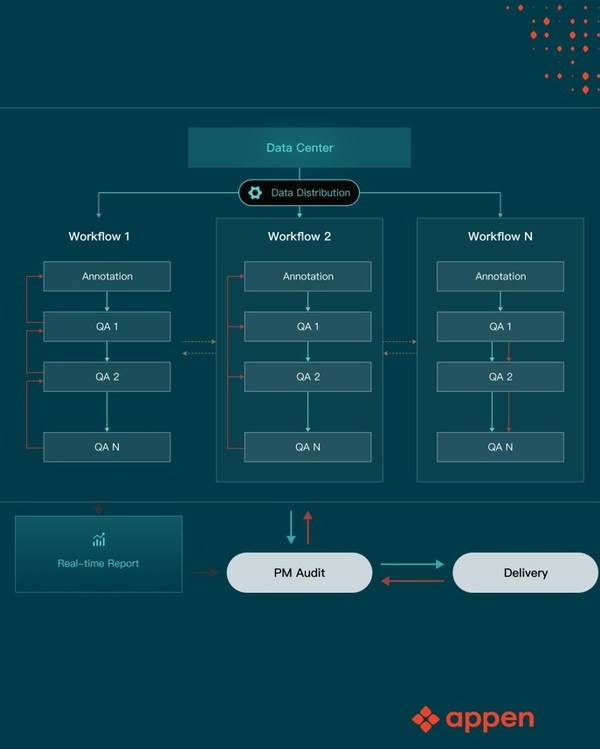Click the red left arrow toward PM Audit
600x749 pixels.
(413, 581)
